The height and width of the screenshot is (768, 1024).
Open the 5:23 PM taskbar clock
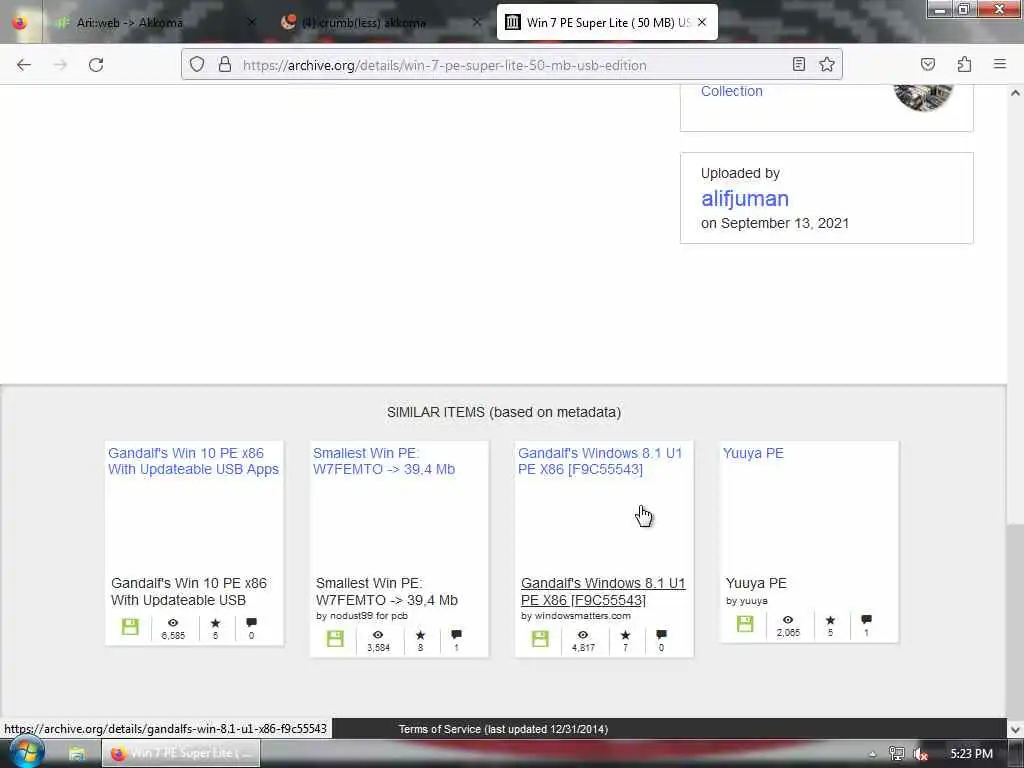pos(971,754)
